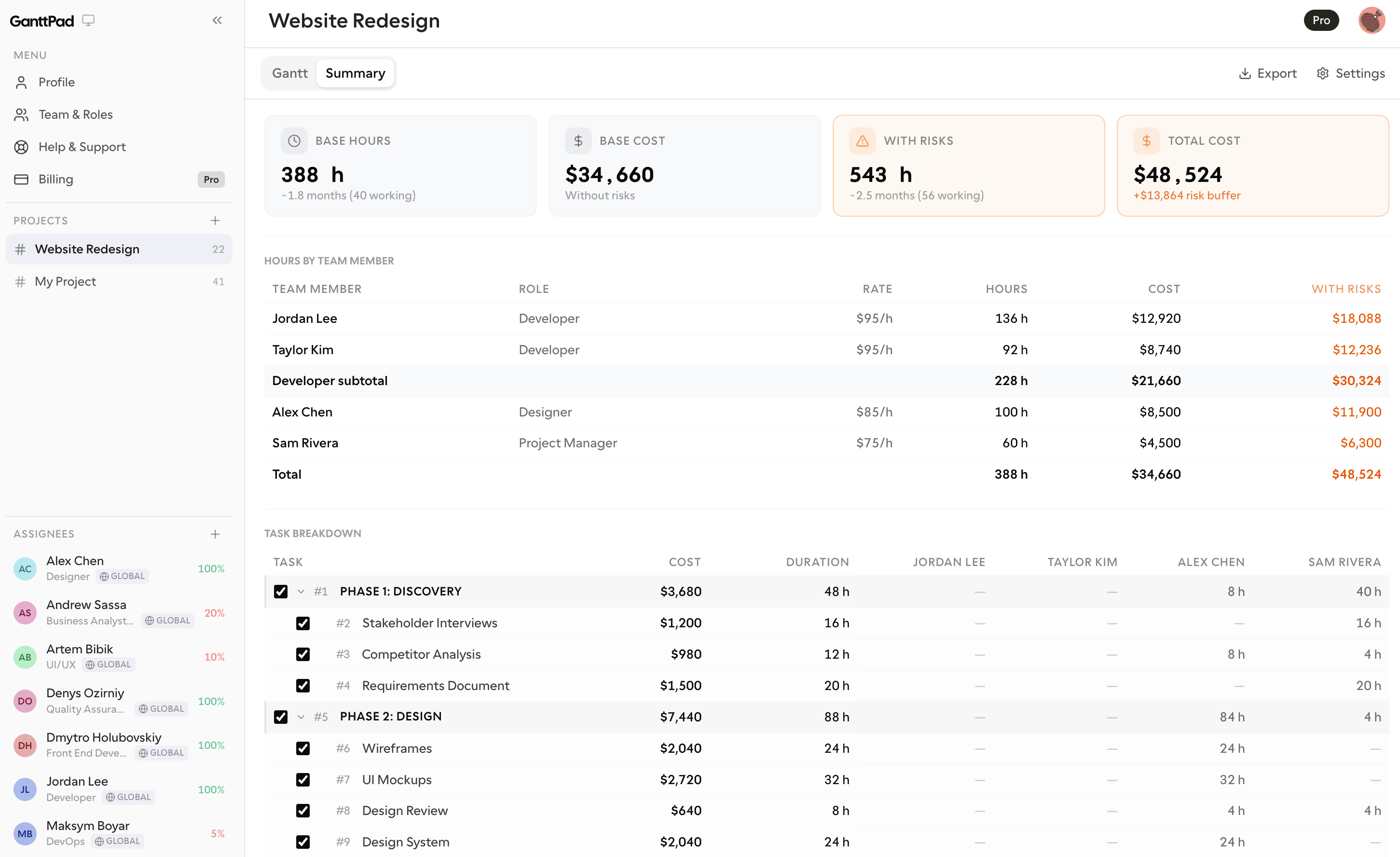Click Andrew Sassa's 20% allocation
The width and height of the screenshot is (1400, 857).
[x=214, y=613]
